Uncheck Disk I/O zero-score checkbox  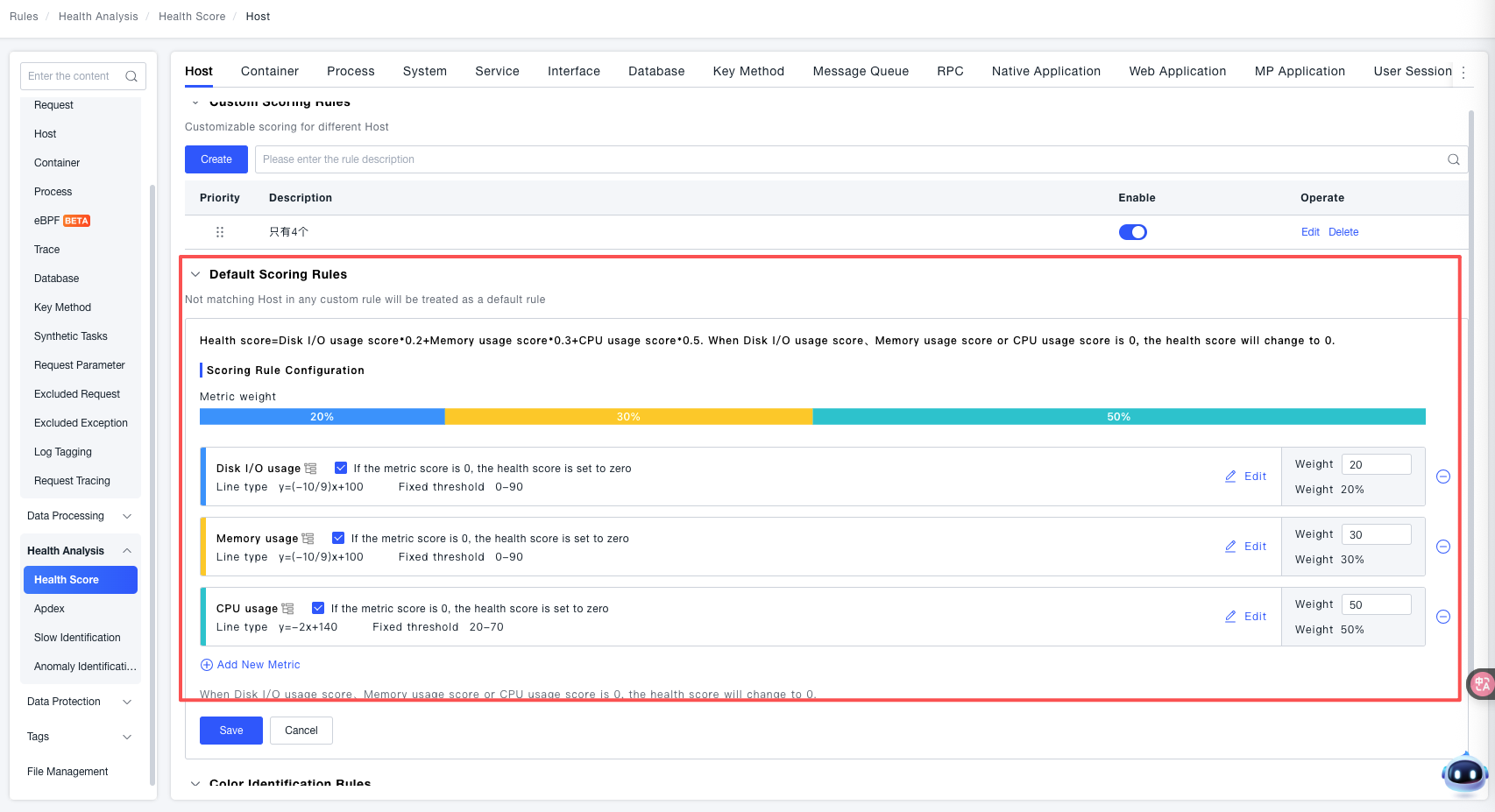click(341, 469)
